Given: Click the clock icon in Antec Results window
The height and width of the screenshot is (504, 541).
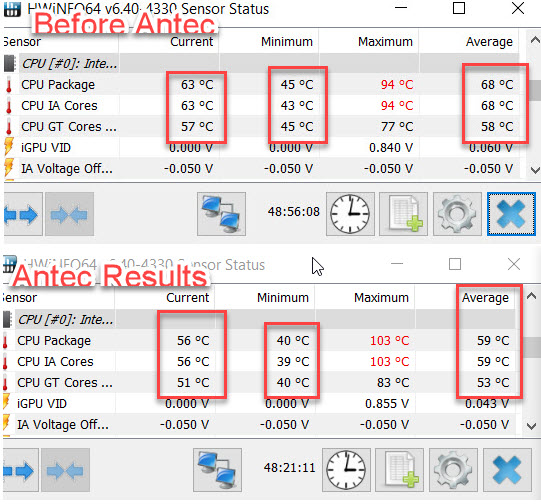Looking at the screenshot, I should 346,470.
